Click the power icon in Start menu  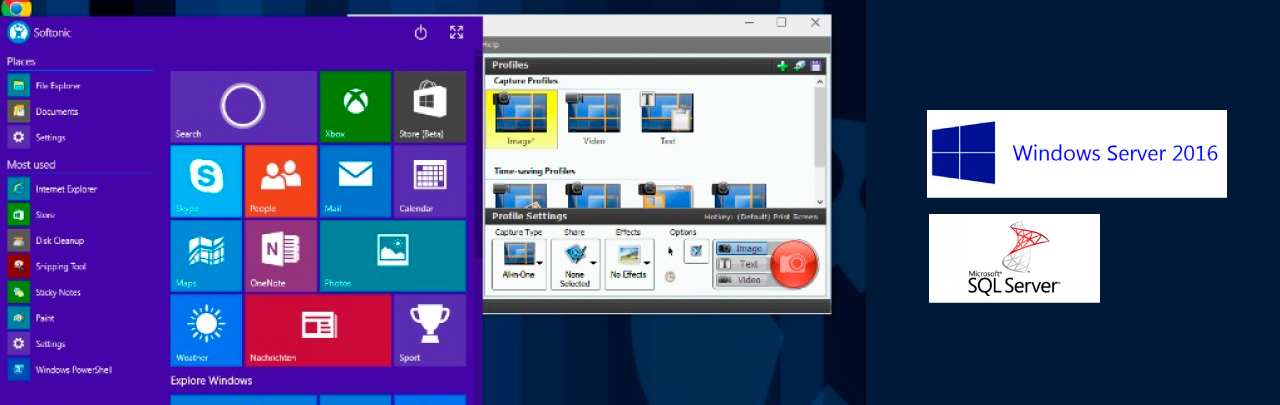[x=421, y=33]
